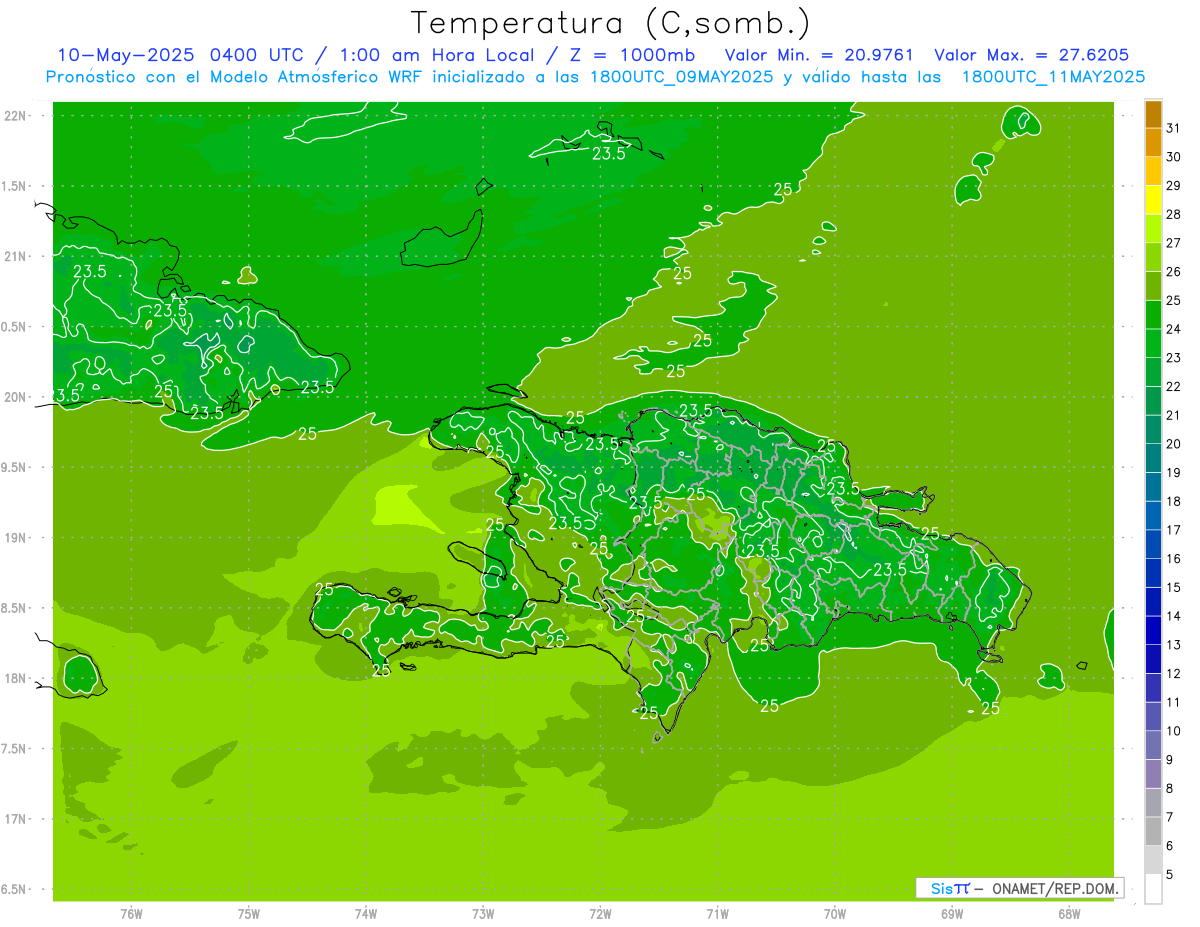The image size is (1200, 927).
Task: Click the "76W" longitude label
Action: [131, 913]
